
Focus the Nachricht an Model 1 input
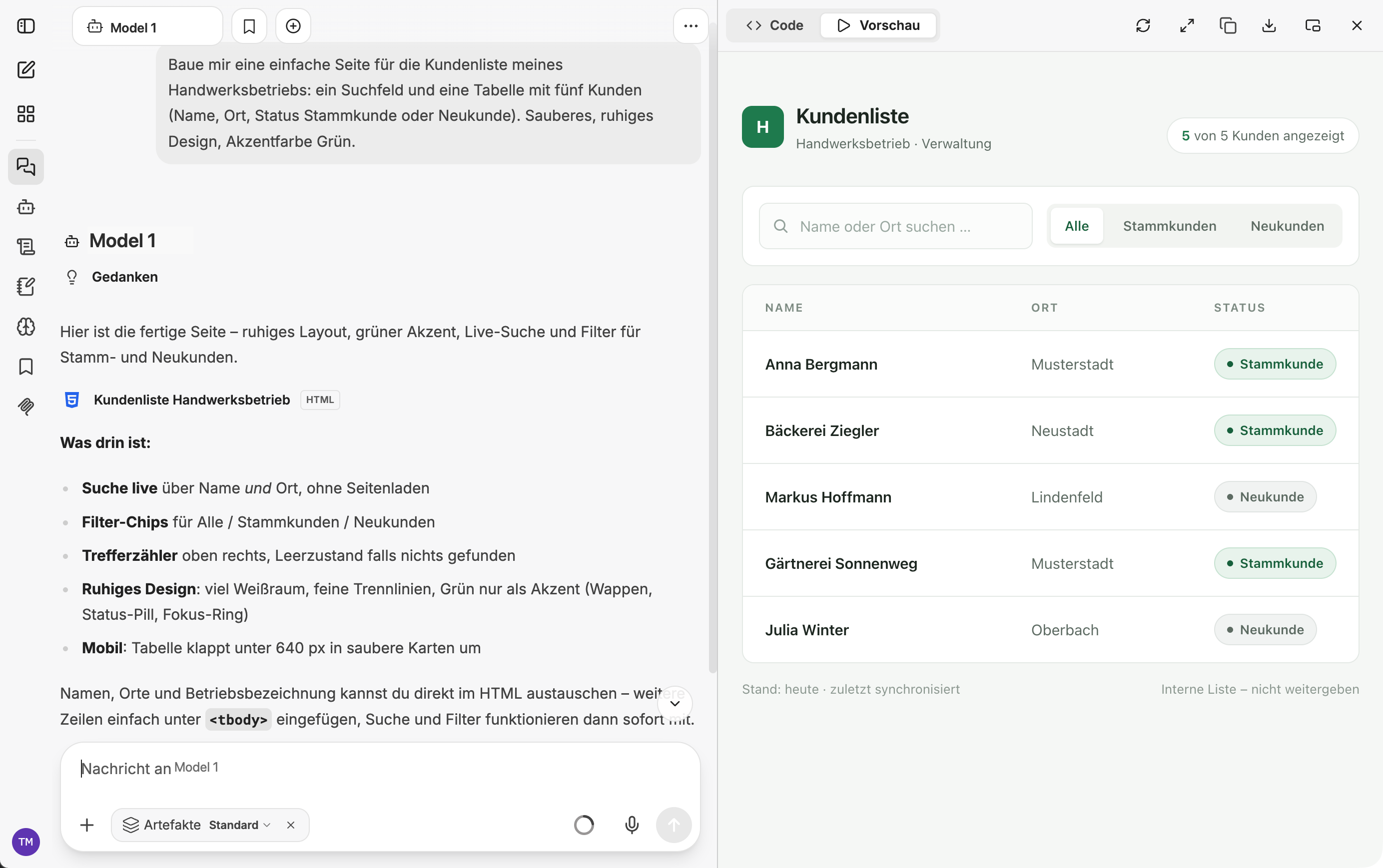tap(380, 768)
